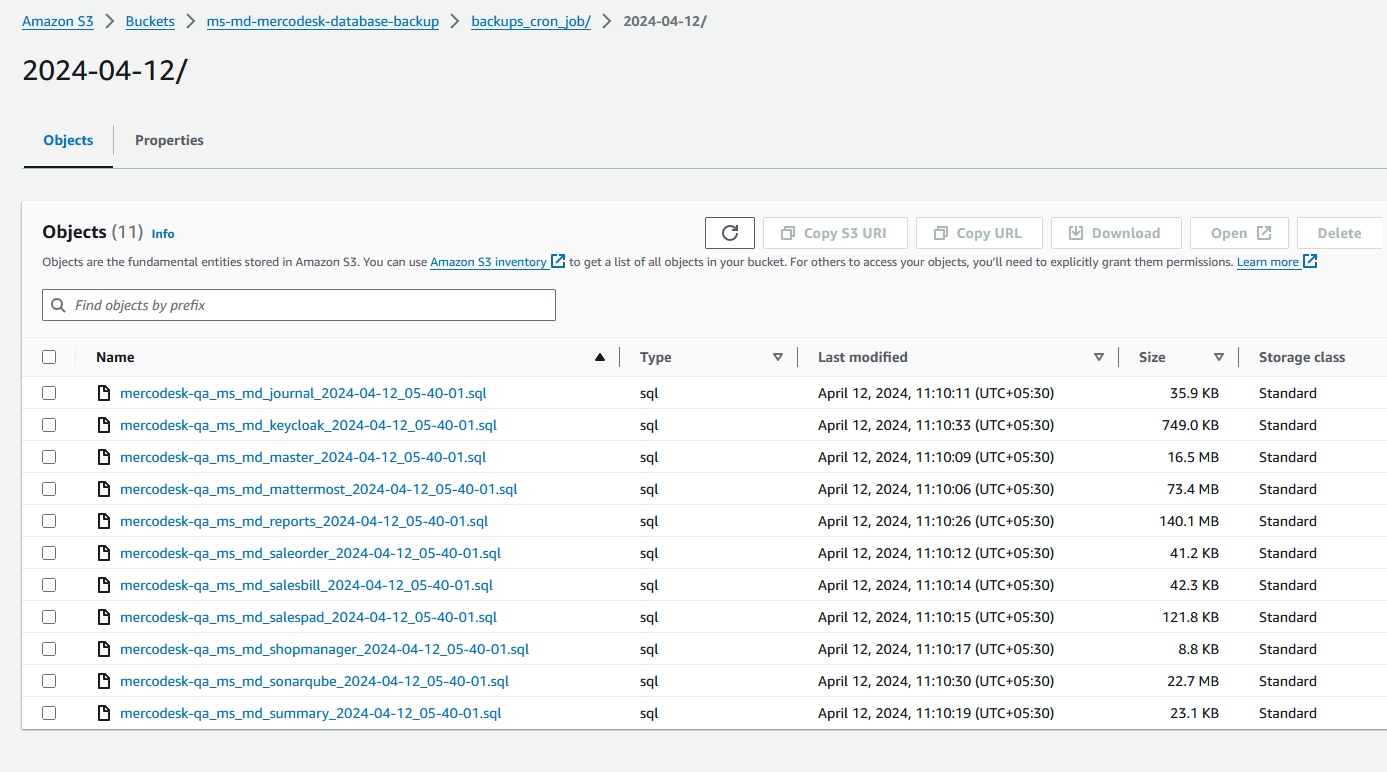This screenshot has height=772, width=1387.
Task: Go to Buckets in the breadcrumb
Action: [x=150, y=21]
